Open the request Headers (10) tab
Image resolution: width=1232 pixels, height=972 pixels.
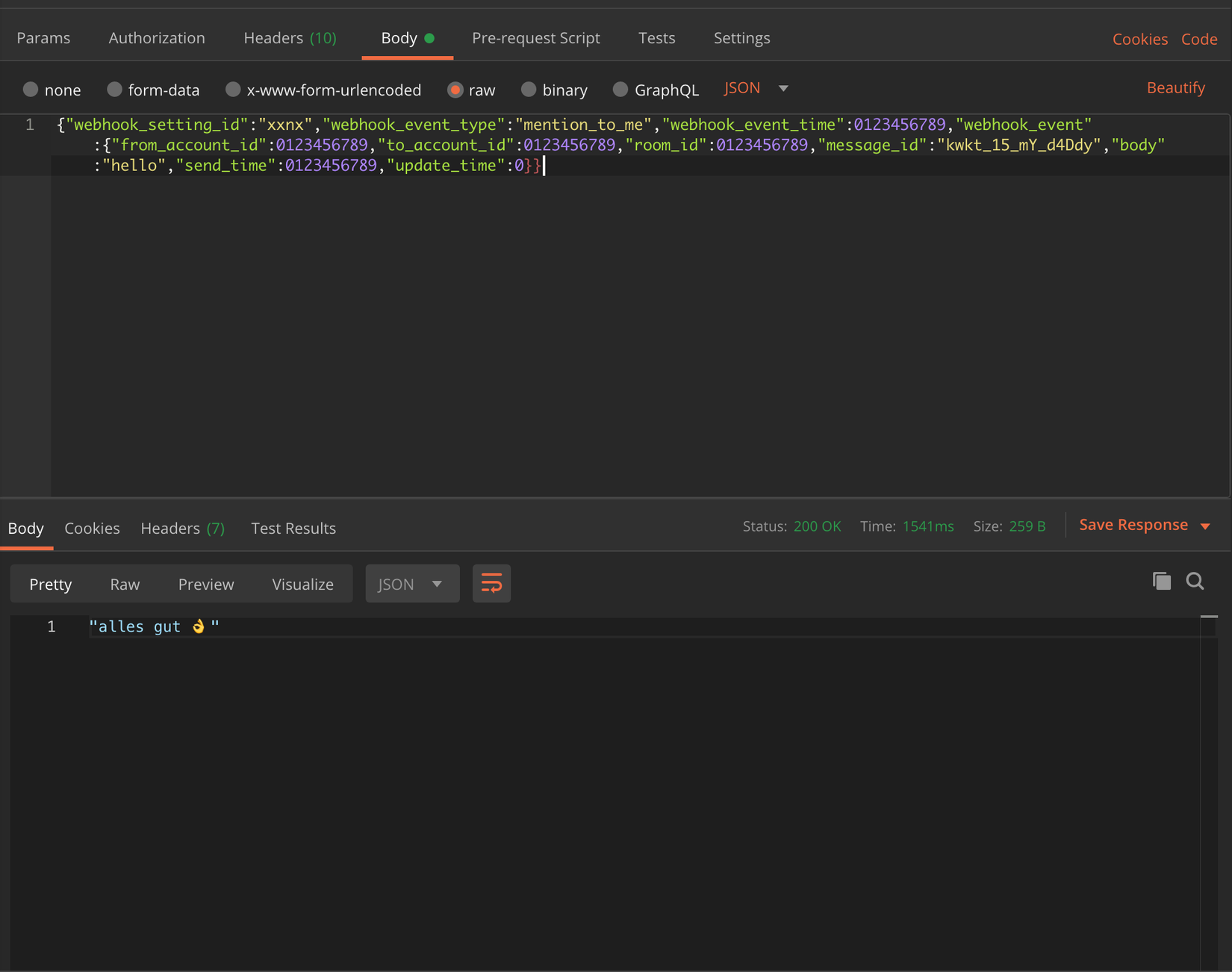point(290,38)
